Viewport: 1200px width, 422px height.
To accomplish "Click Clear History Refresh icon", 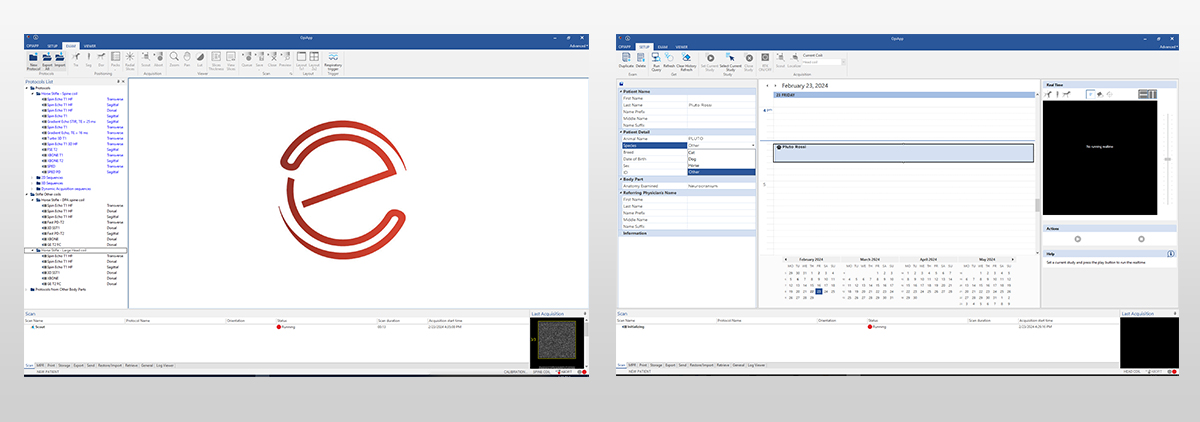I will (687, 60).
